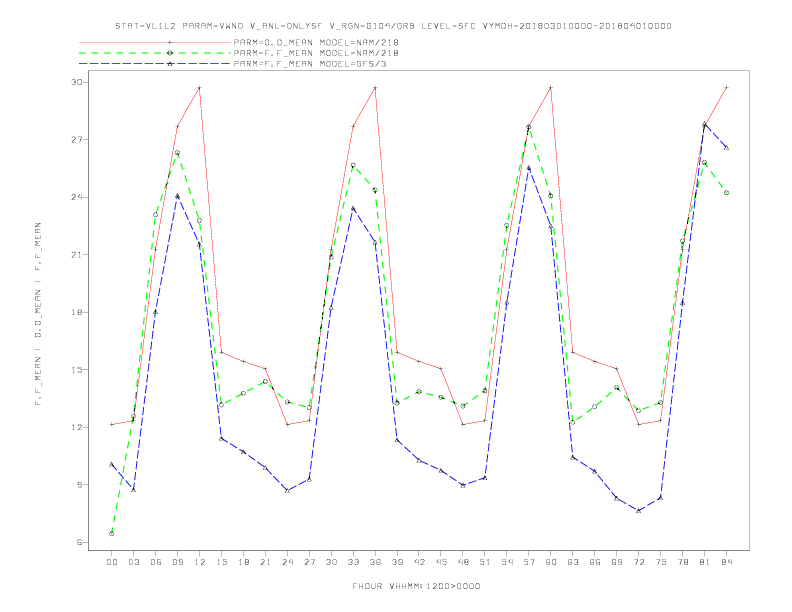Click x-axis tick label 75
This screenshot has width=792, height=612.
(661, 562)
